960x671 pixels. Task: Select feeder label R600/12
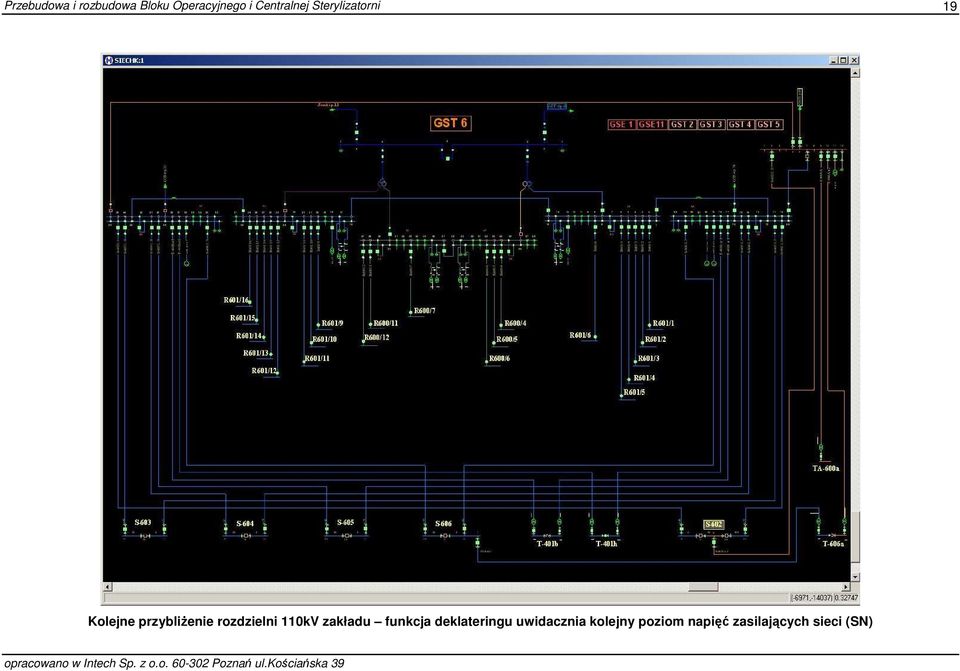377,337
